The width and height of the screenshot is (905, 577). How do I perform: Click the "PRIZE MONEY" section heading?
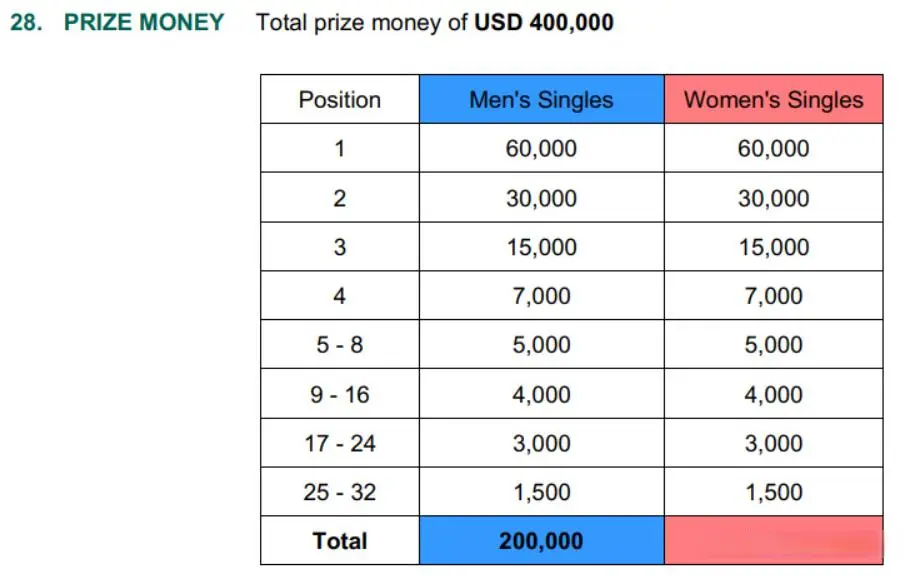[144, 22]
